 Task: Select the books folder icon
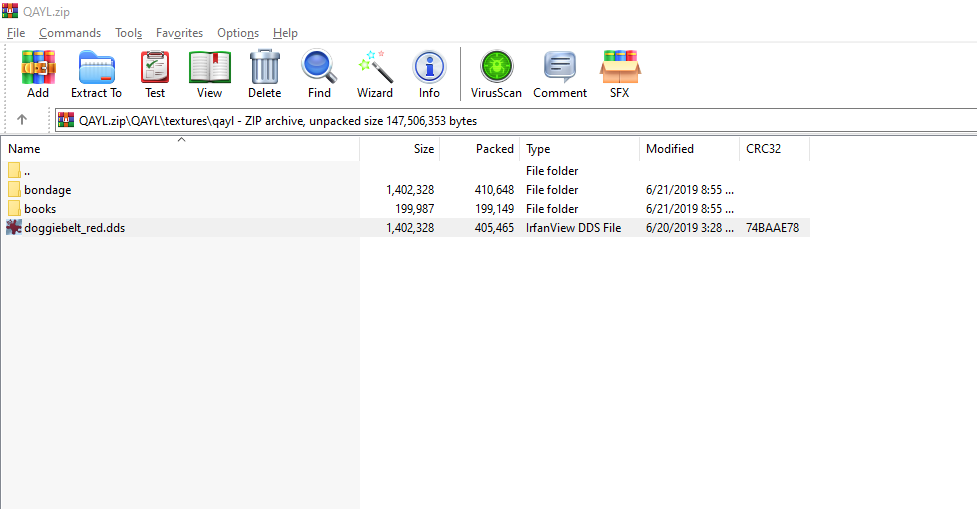tap(14, 208)
